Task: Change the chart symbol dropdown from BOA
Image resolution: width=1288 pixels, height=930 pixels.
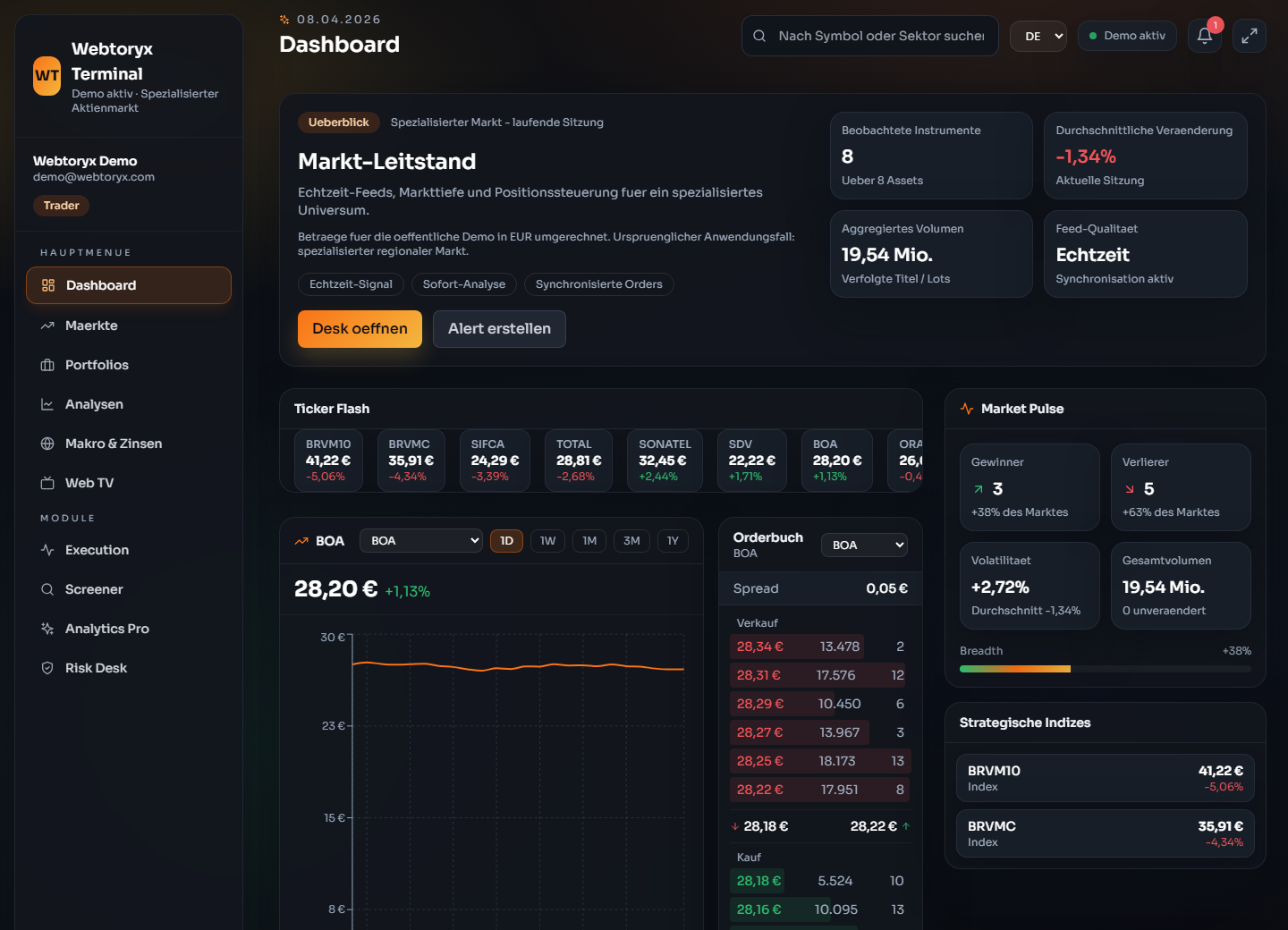Action: [421, 540]
